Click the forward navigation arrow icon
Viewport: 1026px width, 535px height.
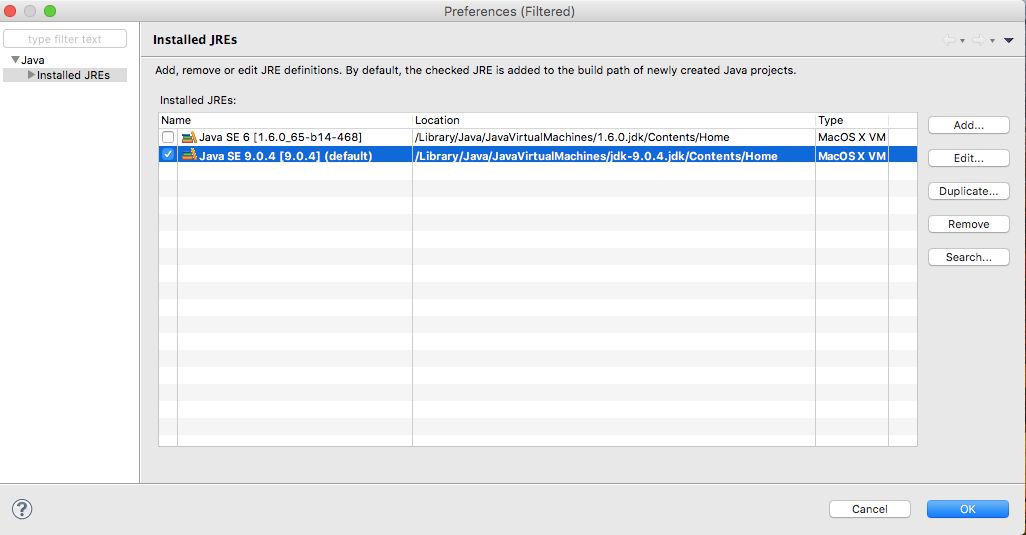[x=979, y=40]
